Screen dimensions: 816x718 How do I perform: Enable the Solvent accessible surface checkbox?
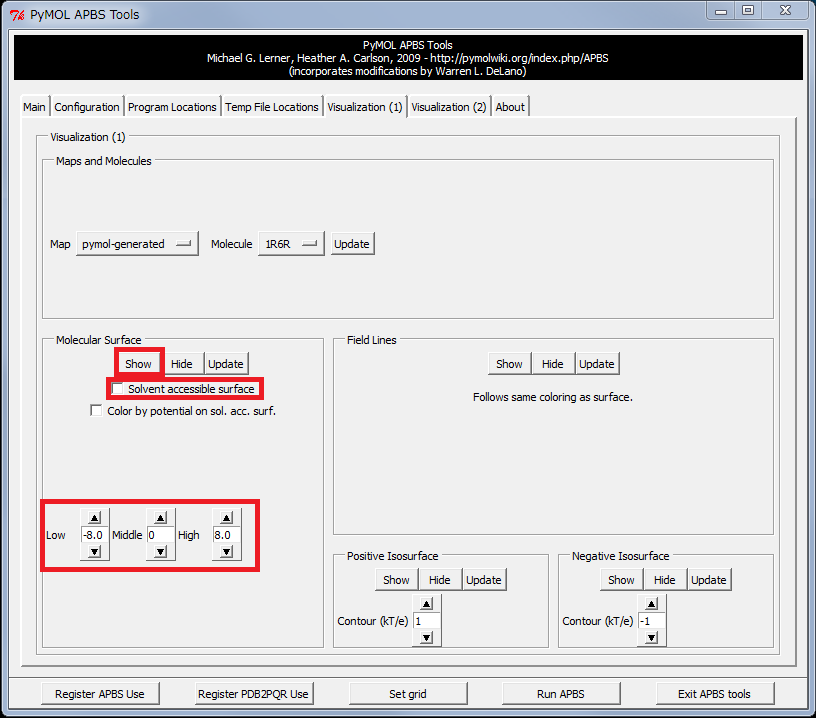[119, 388]
